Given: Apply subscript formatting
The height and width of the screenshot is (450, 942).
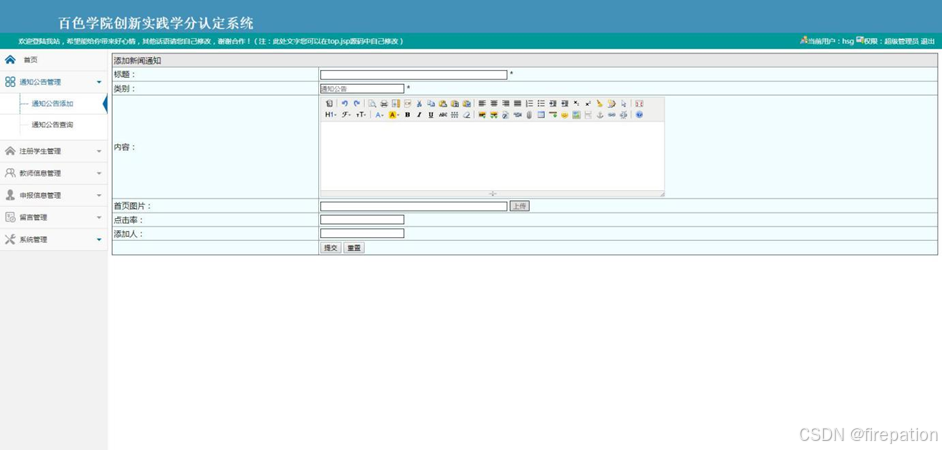Looking at the screenshot, I should click(576, 103).
